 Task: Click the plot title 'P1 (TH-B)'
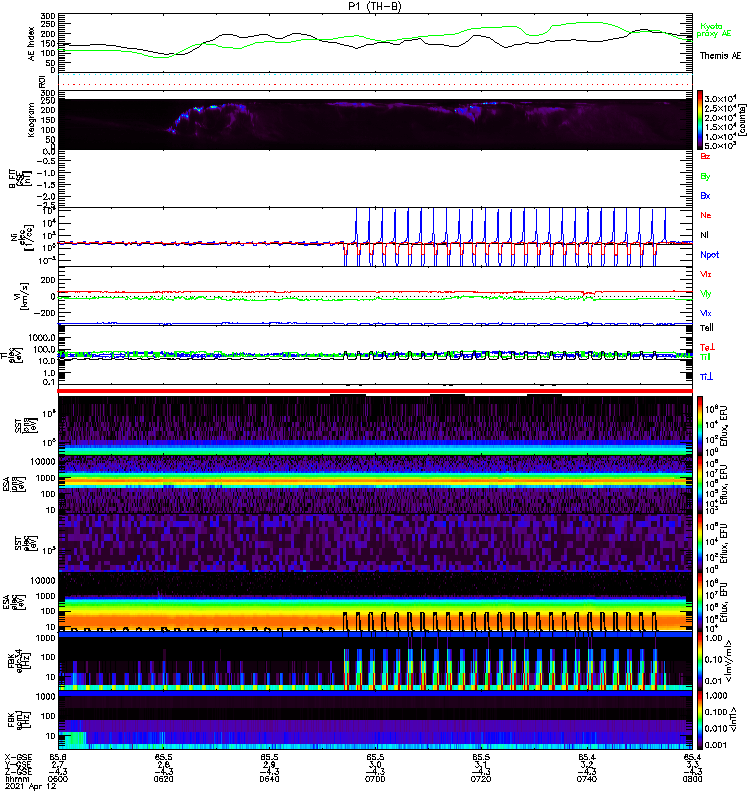[374, 6]
